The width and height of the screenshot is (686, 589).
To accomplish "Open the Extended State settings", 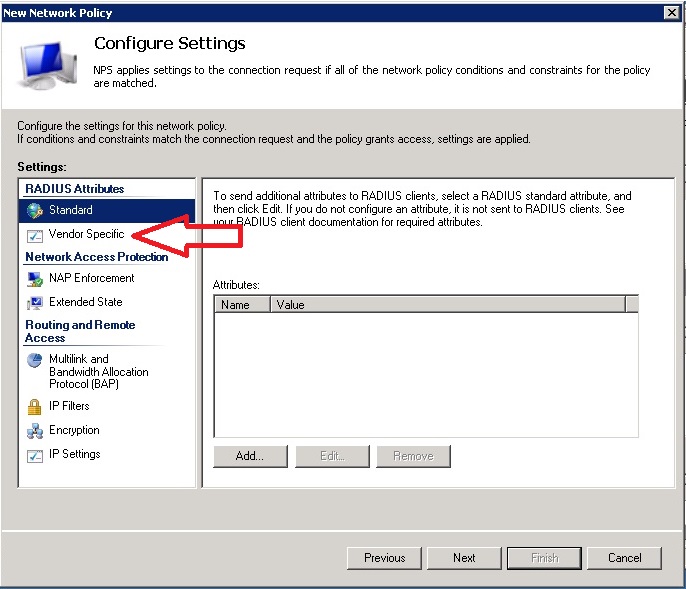I will pos(85,302).
